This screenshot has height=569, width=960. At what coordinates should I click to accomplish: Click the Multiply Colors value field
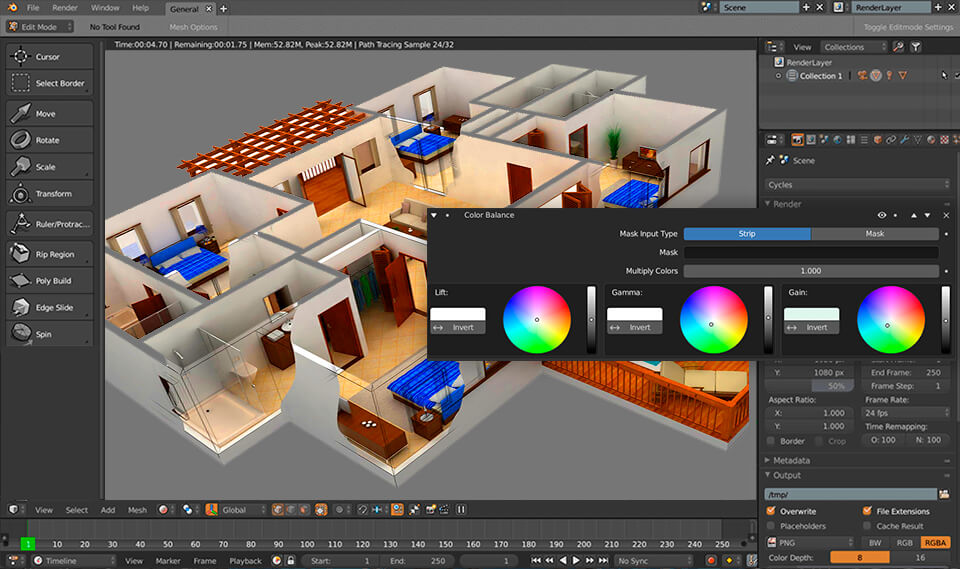coord(811,271)
